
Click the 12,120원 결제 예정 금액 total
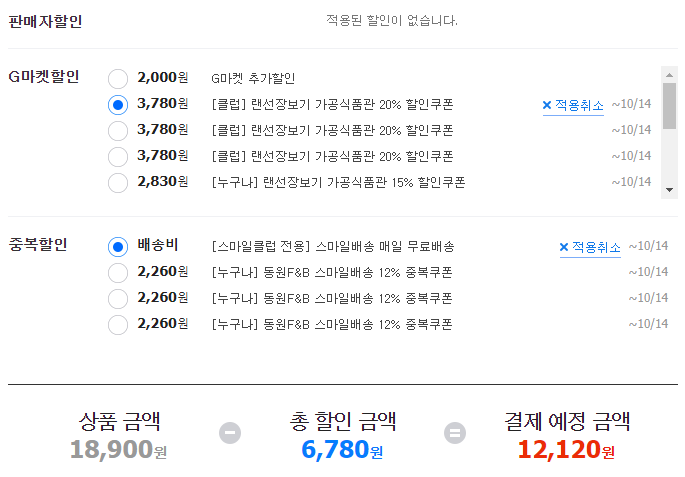click(566, 449)
